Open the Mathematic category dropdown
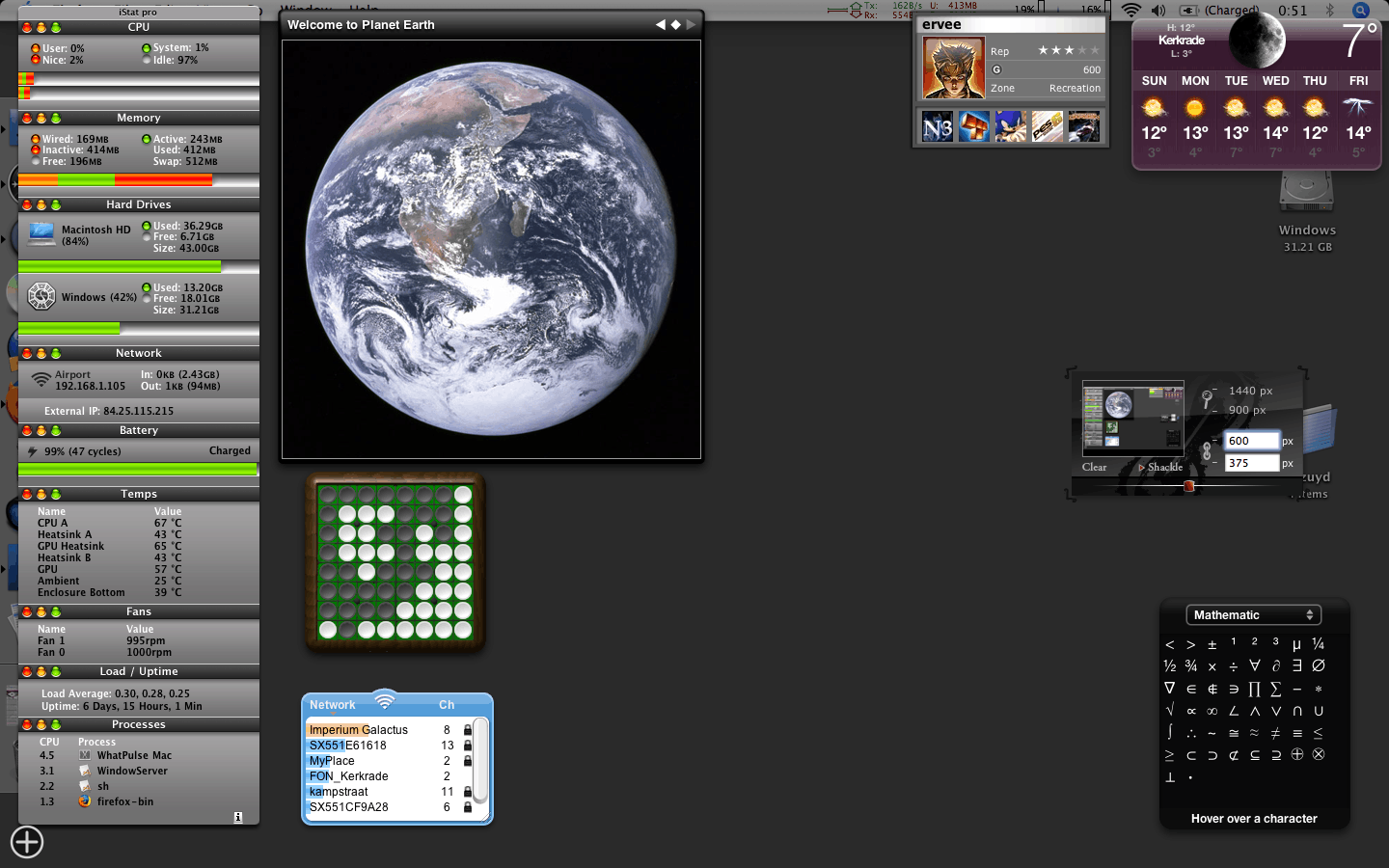This screenshot has width=1389, height=868. [1253, 615]
